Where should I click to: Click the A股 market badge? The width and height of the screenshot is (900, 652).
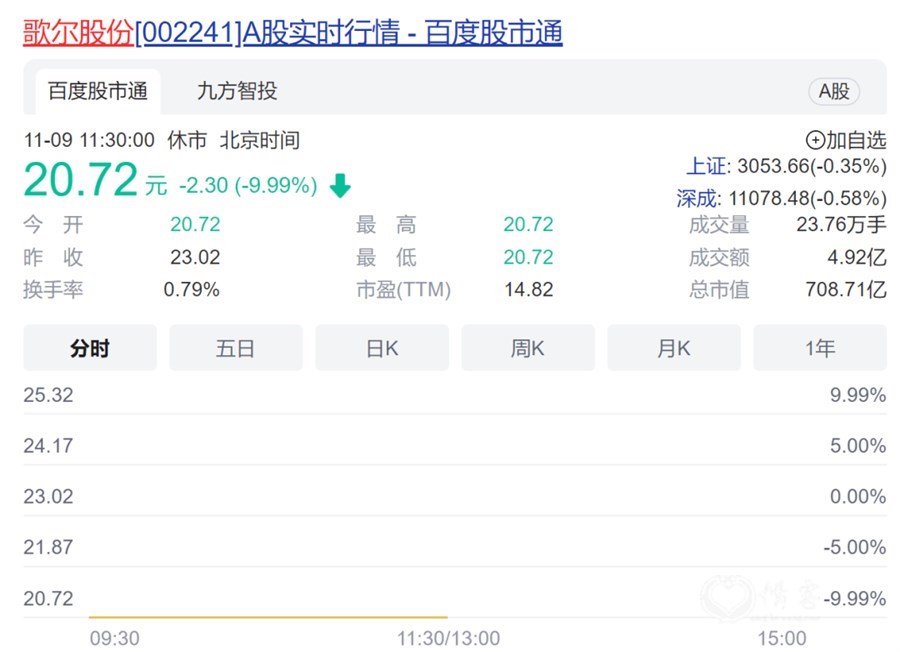(833, 91)
